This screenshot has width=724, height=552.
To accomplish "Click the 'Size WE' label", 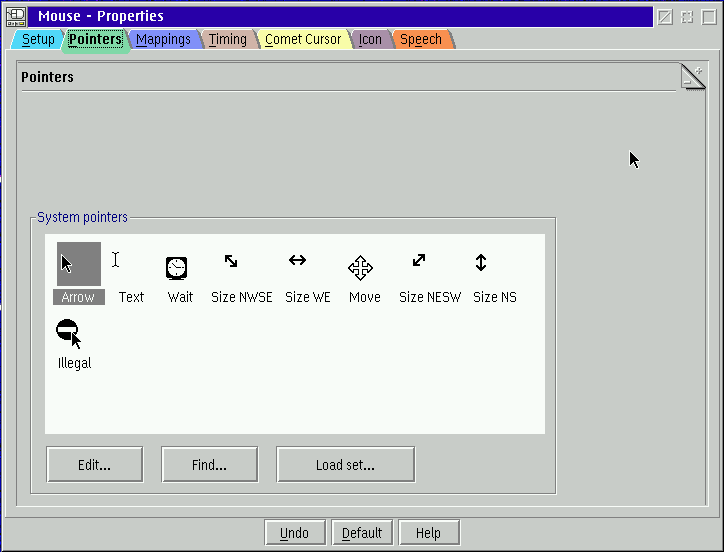I will tap(308, 297).
